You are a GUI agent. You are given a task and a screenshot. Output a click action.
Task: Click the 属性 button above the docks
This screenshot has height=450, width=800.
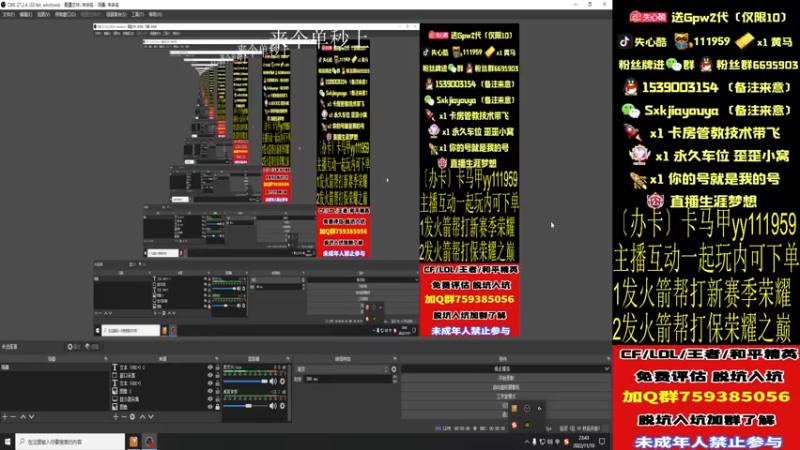pyautogui.click(x=74, y=347)
